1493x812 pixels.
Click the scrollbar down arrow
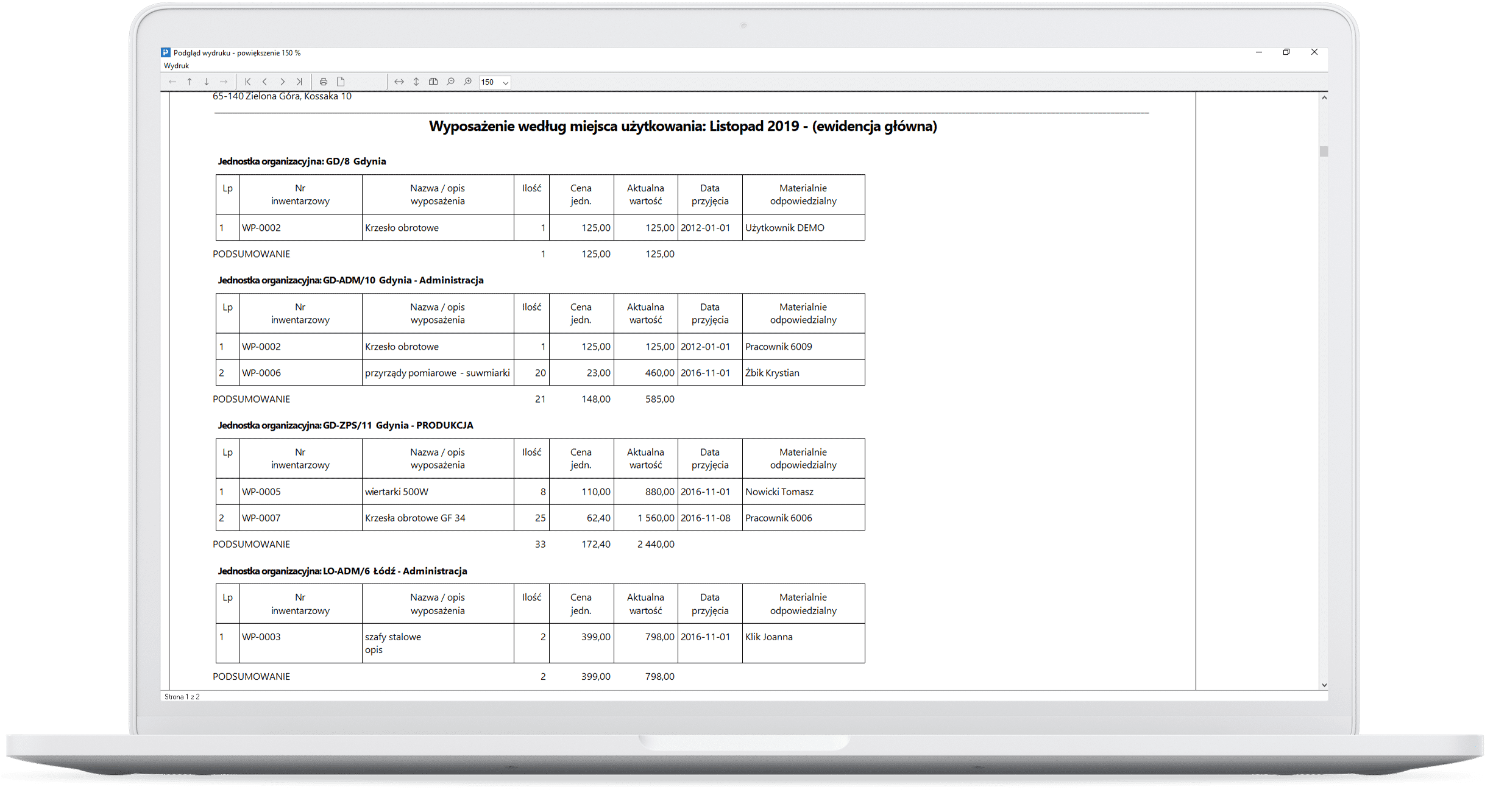[x=1324, y=685]
